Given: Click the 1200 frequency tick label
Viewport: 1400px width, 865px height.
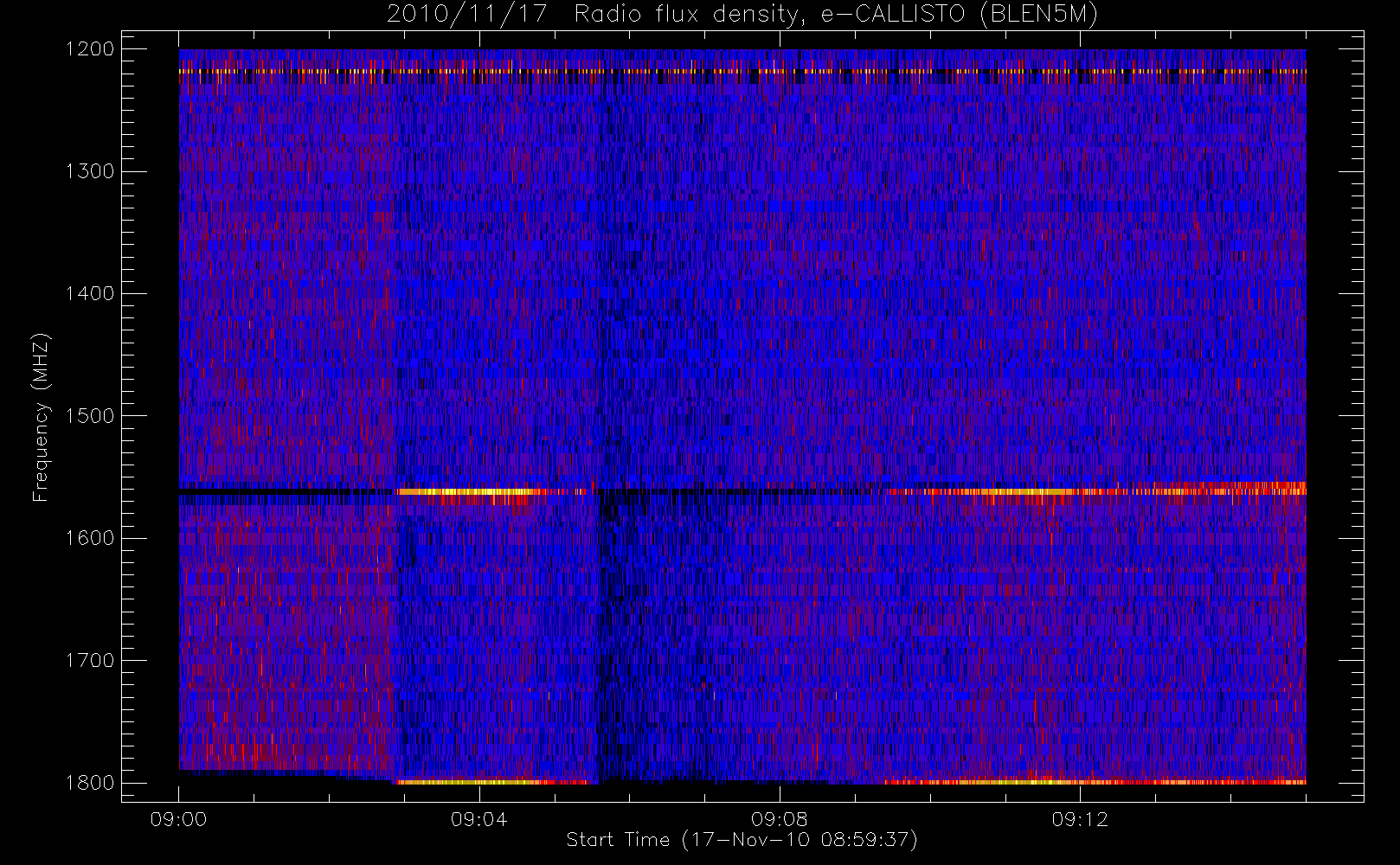Looking at the screenshot, I should point(90,49).
